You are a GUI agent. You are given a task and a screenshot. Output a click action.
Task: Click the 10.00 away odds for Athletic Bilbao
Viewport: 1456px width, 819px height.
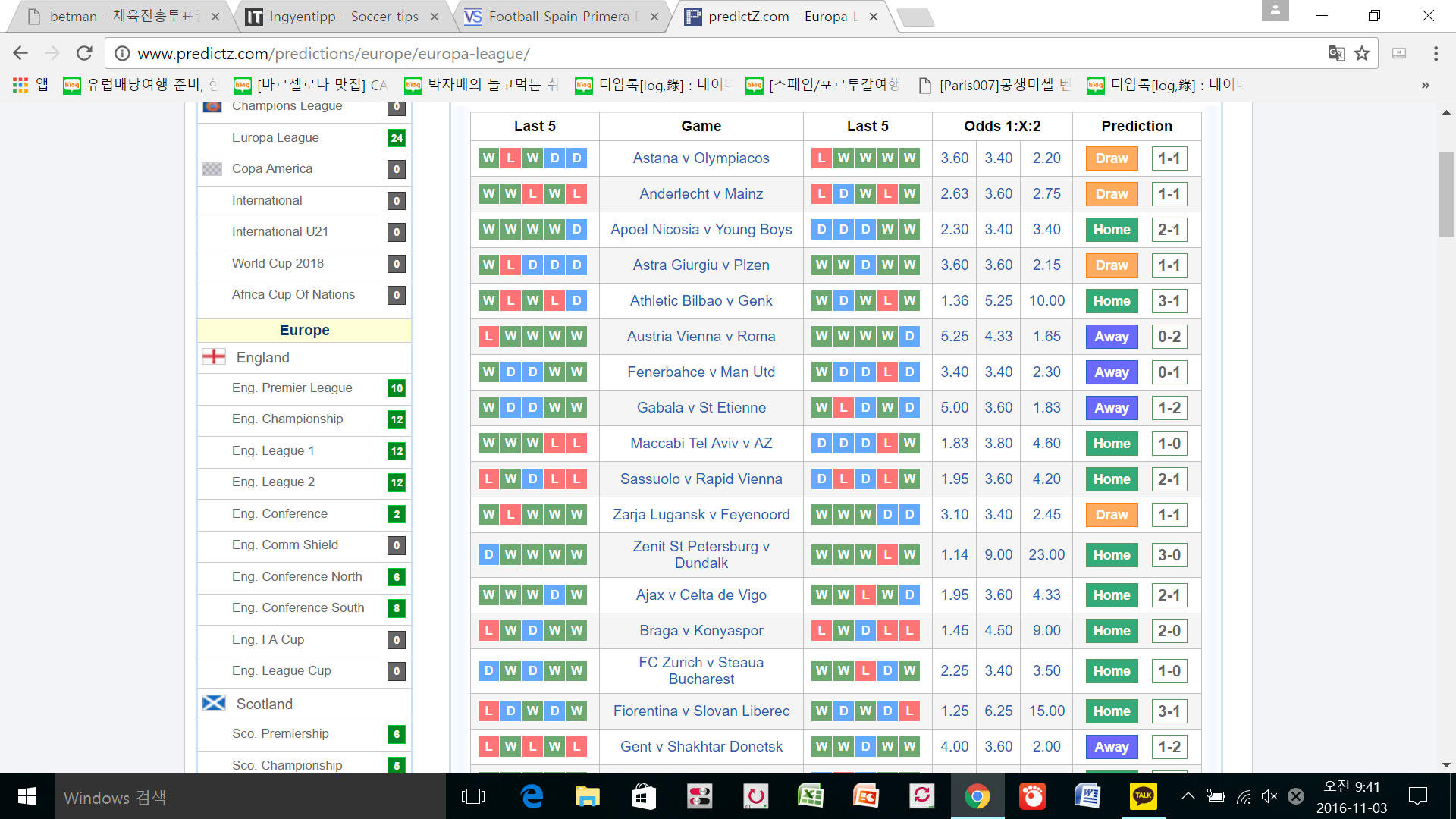click(1046, 300)
